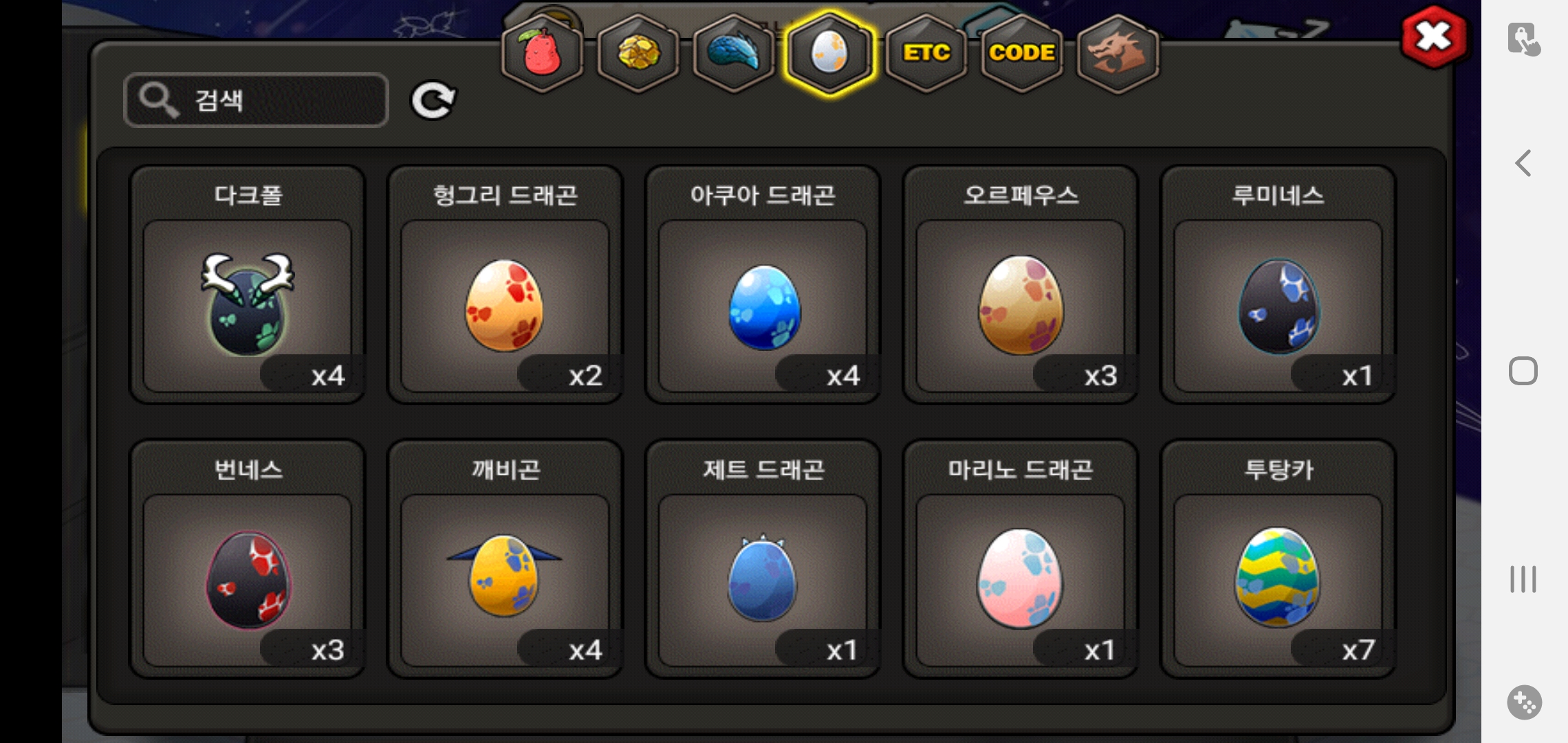The width and height of the screenshot is (1568, 743).
Task: Open the ETC category tab
Action: pos(926,53)
